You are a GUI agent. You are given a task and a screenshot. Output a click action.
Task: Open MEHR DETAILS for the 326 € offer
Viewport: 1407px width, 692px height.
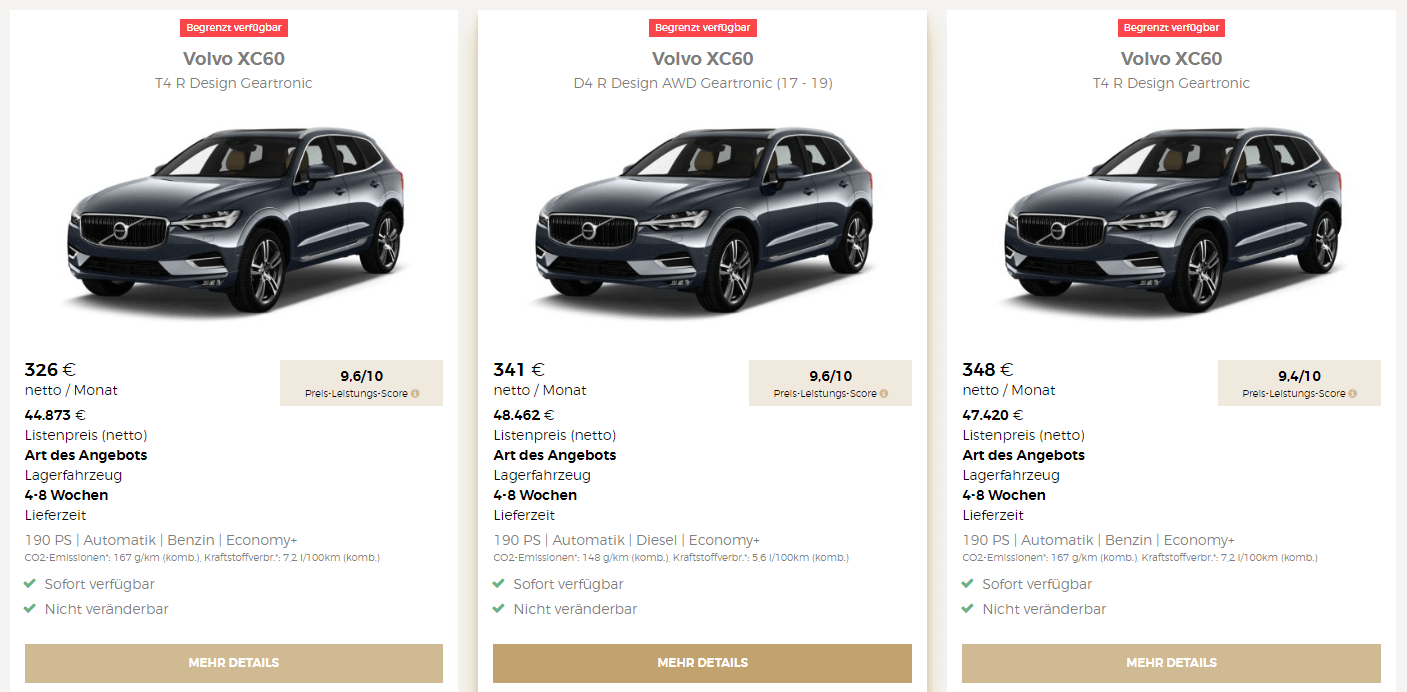(x=234, y=663)
